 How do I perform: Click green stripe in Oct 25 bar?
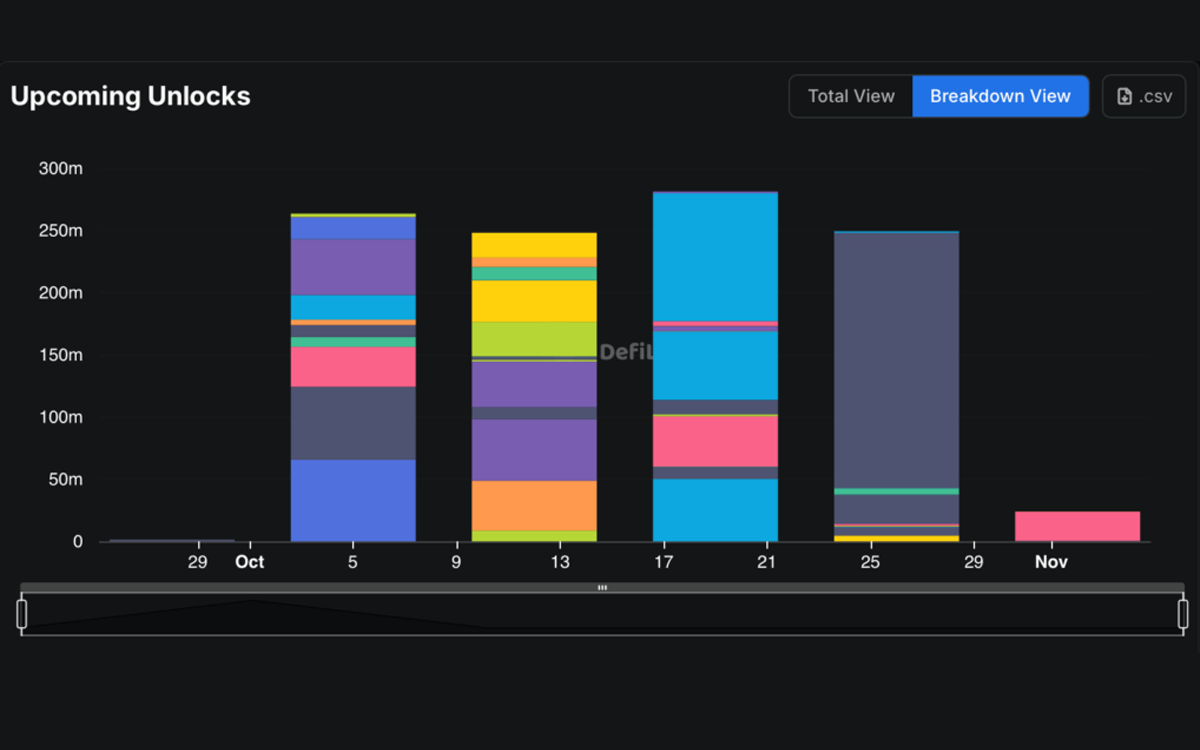coord(896,491)
